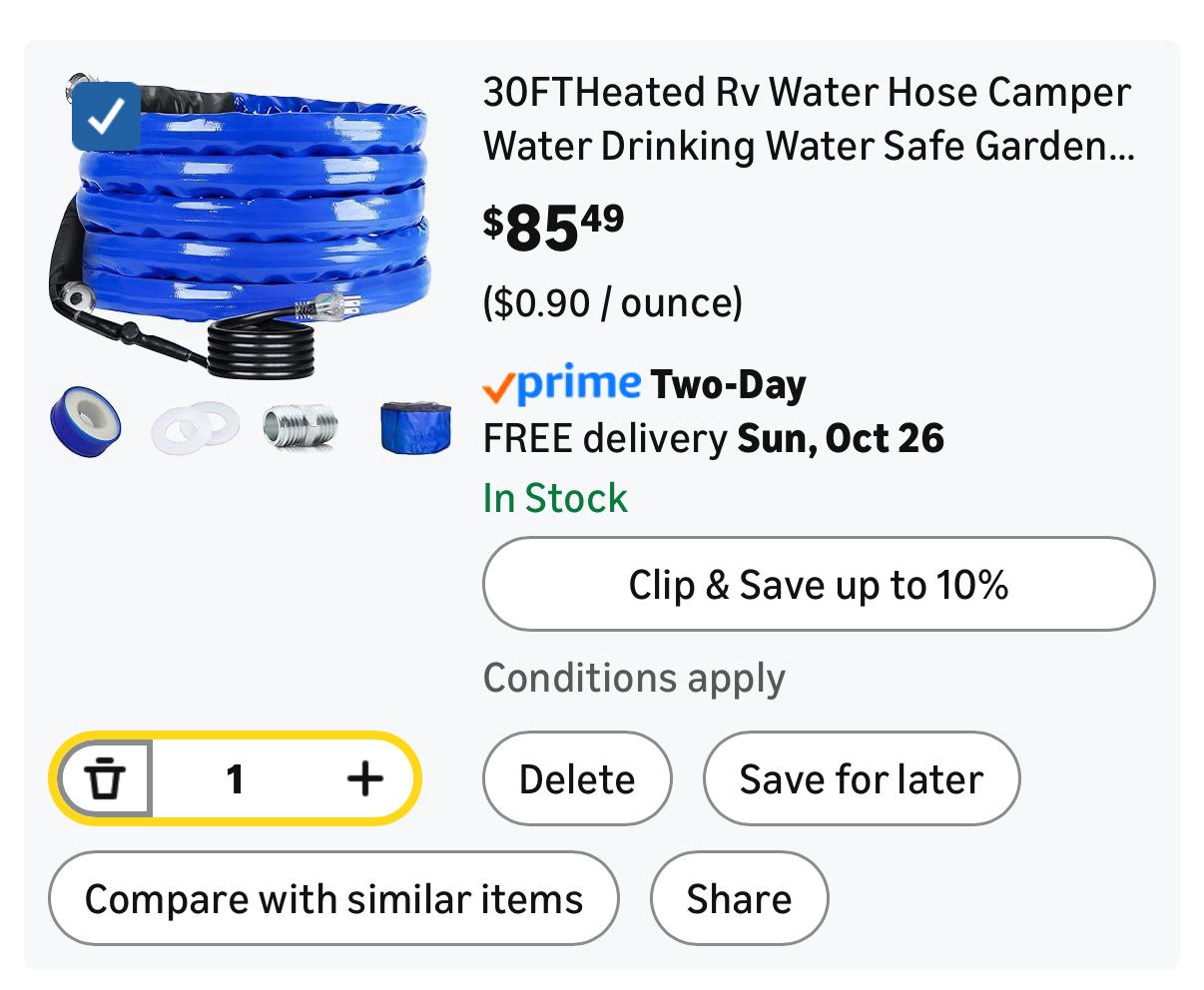Click the $85.49 price
Image resolution: width=1204 pixels, height=990 pixels.
[554, 227]
